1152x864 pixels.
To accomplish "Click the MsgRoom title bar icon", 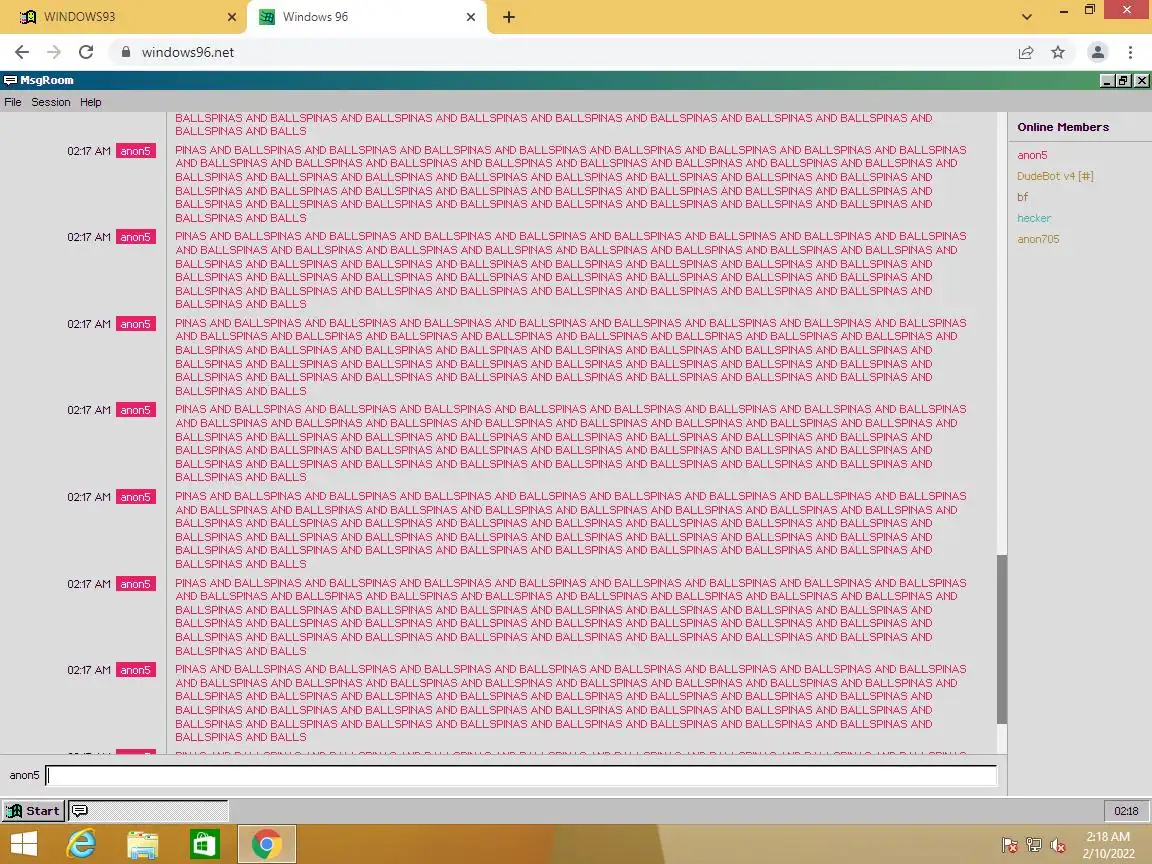I will click(10, 80).
